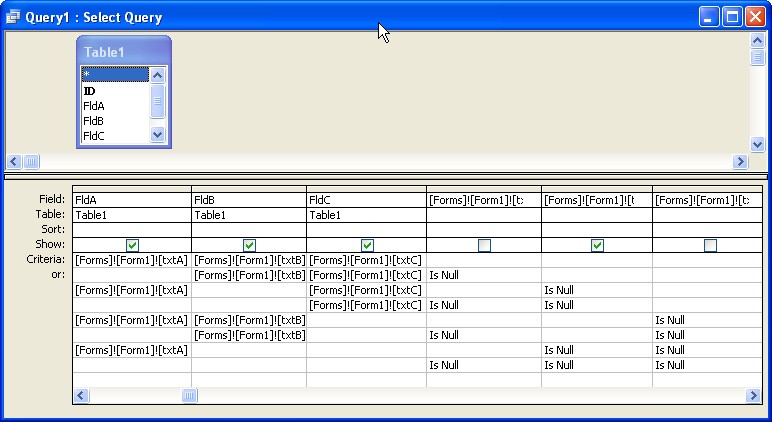Click upper pane vertical scroll up arrow
Viewport: 772px width, 422px height.
pos(757,40)
